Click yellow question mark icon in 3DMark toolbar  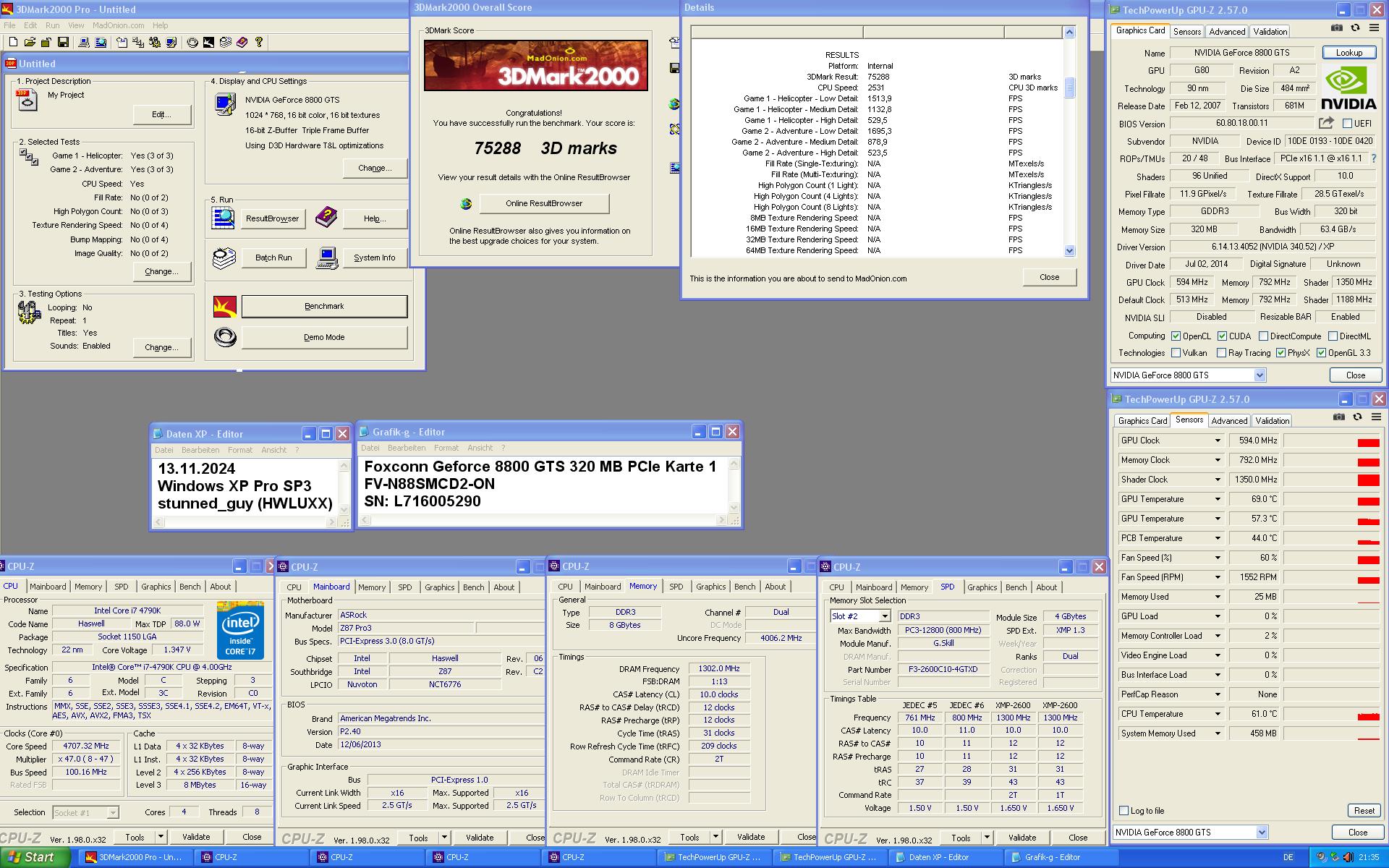point(259,42)
